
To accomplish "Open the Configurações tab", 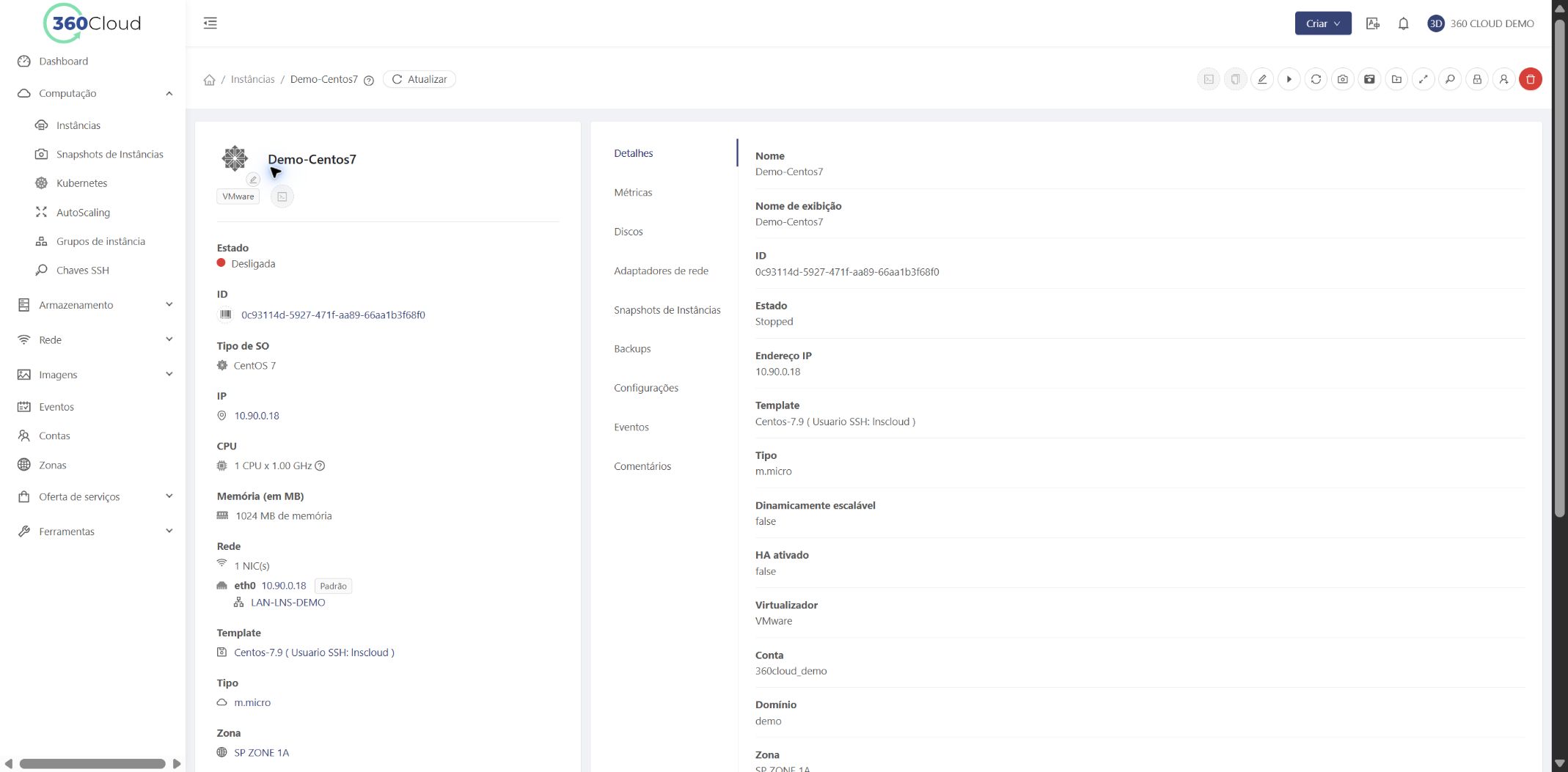I will point(646,388).
